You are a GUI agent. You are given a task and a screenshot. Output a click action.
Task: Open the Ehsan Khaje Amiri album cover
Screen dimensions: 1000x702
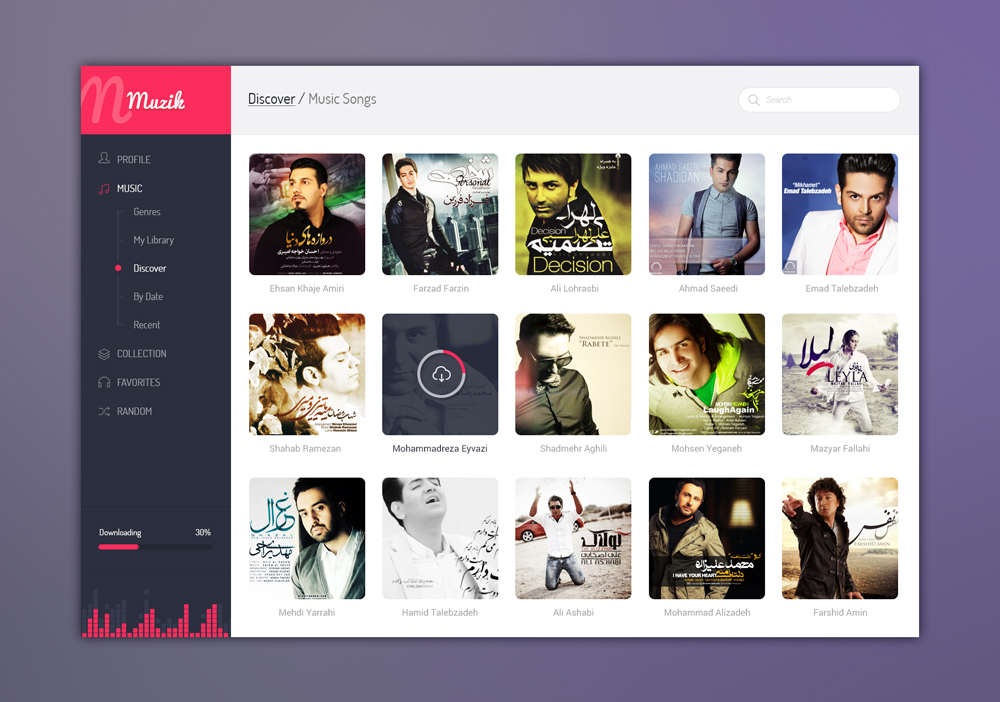[x=307, y=214]
